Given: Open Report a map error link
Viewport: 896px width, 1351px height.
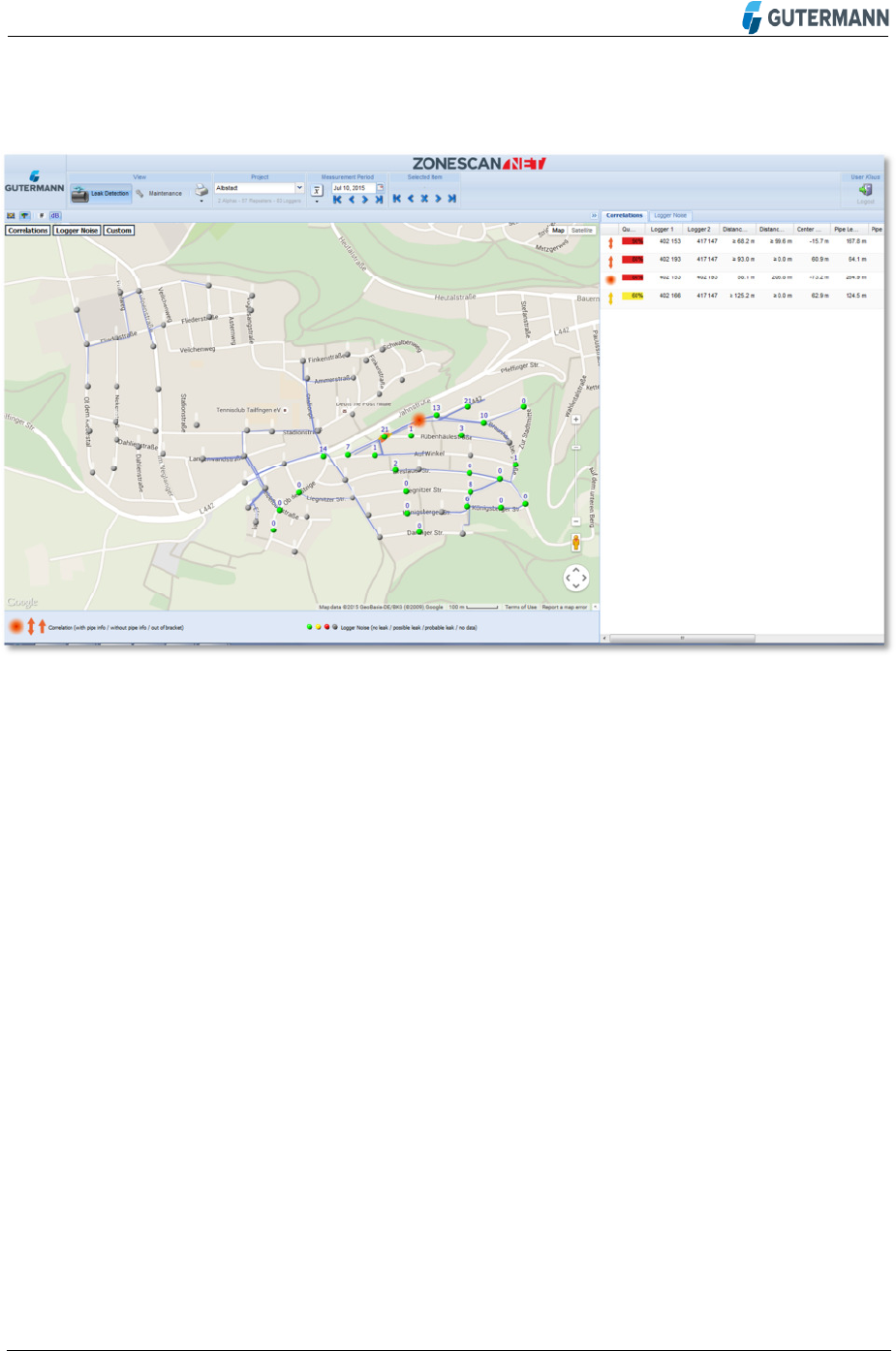Looking at the screenshot, I should click(565, 607).
